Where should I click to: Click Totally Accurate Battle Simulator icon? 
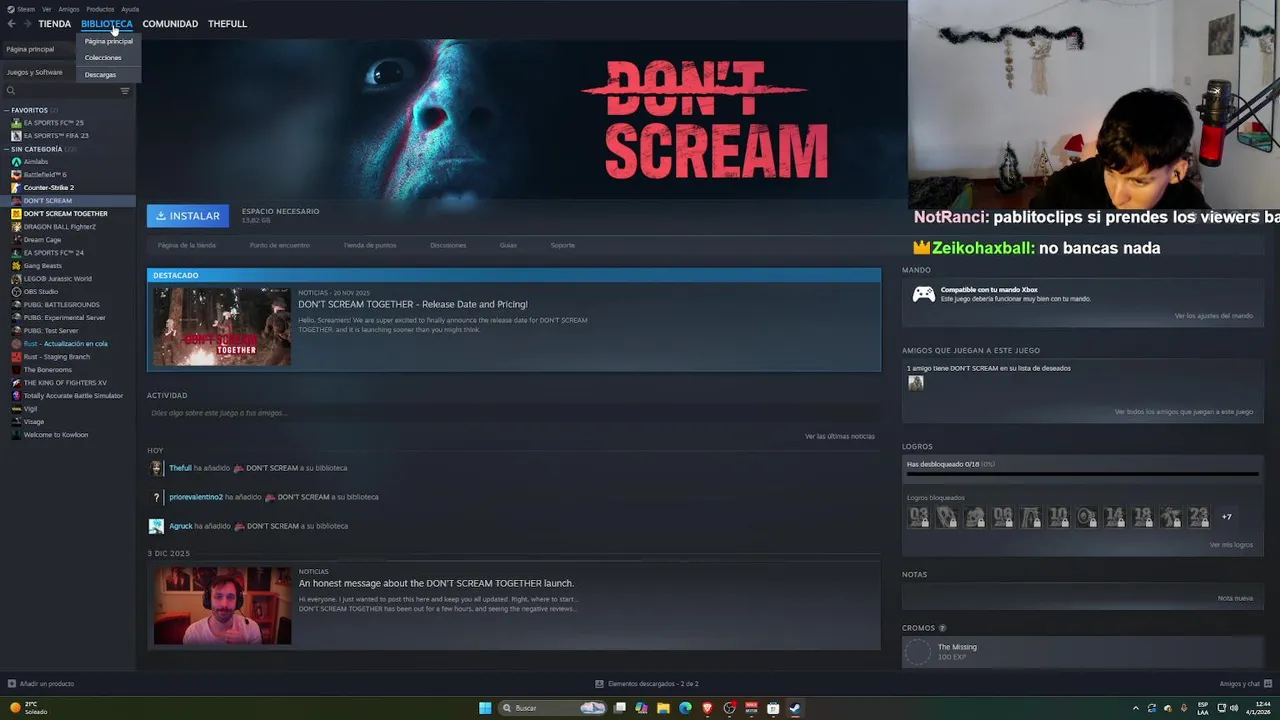16,396
